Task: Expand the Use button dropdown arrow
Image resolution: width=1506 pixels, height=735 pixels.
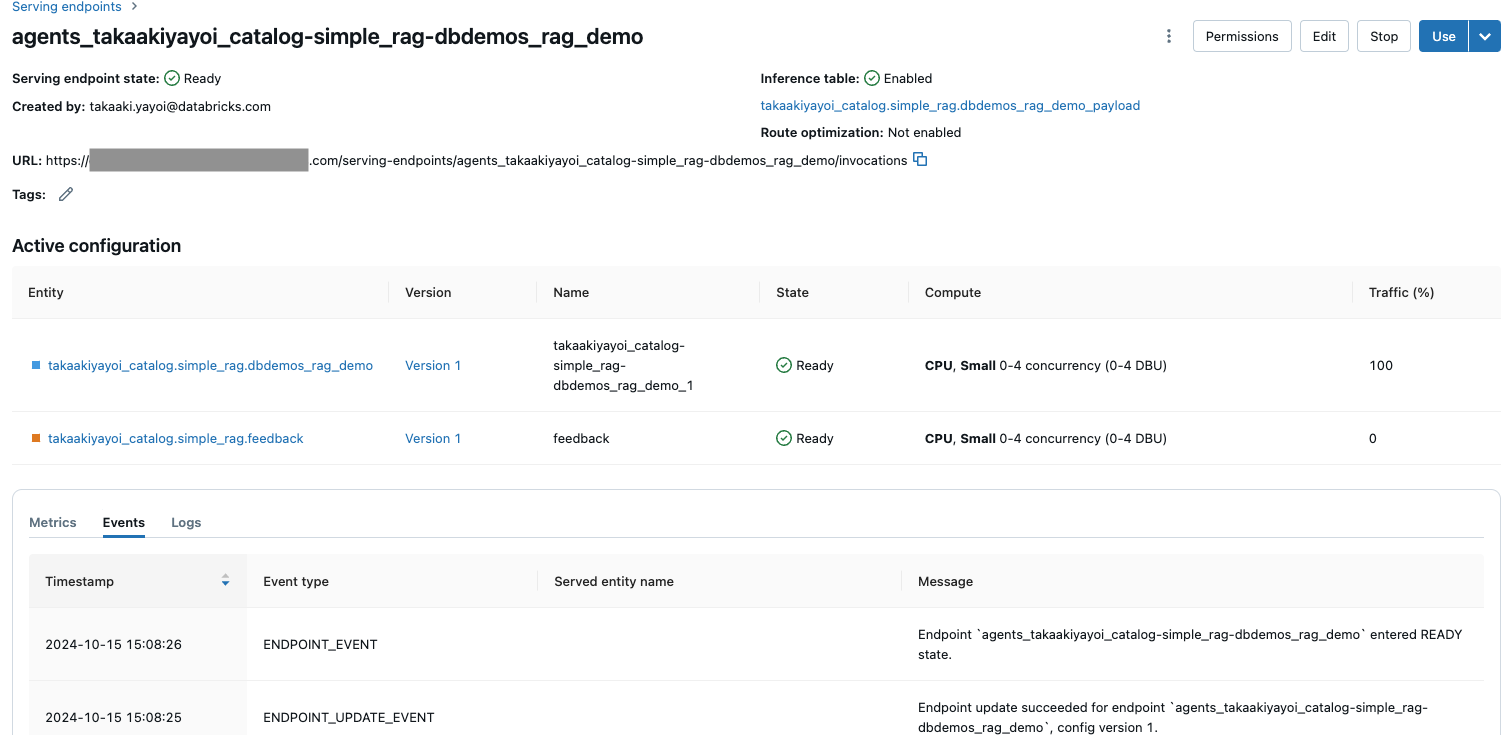Action: (x=1484, y=35)
